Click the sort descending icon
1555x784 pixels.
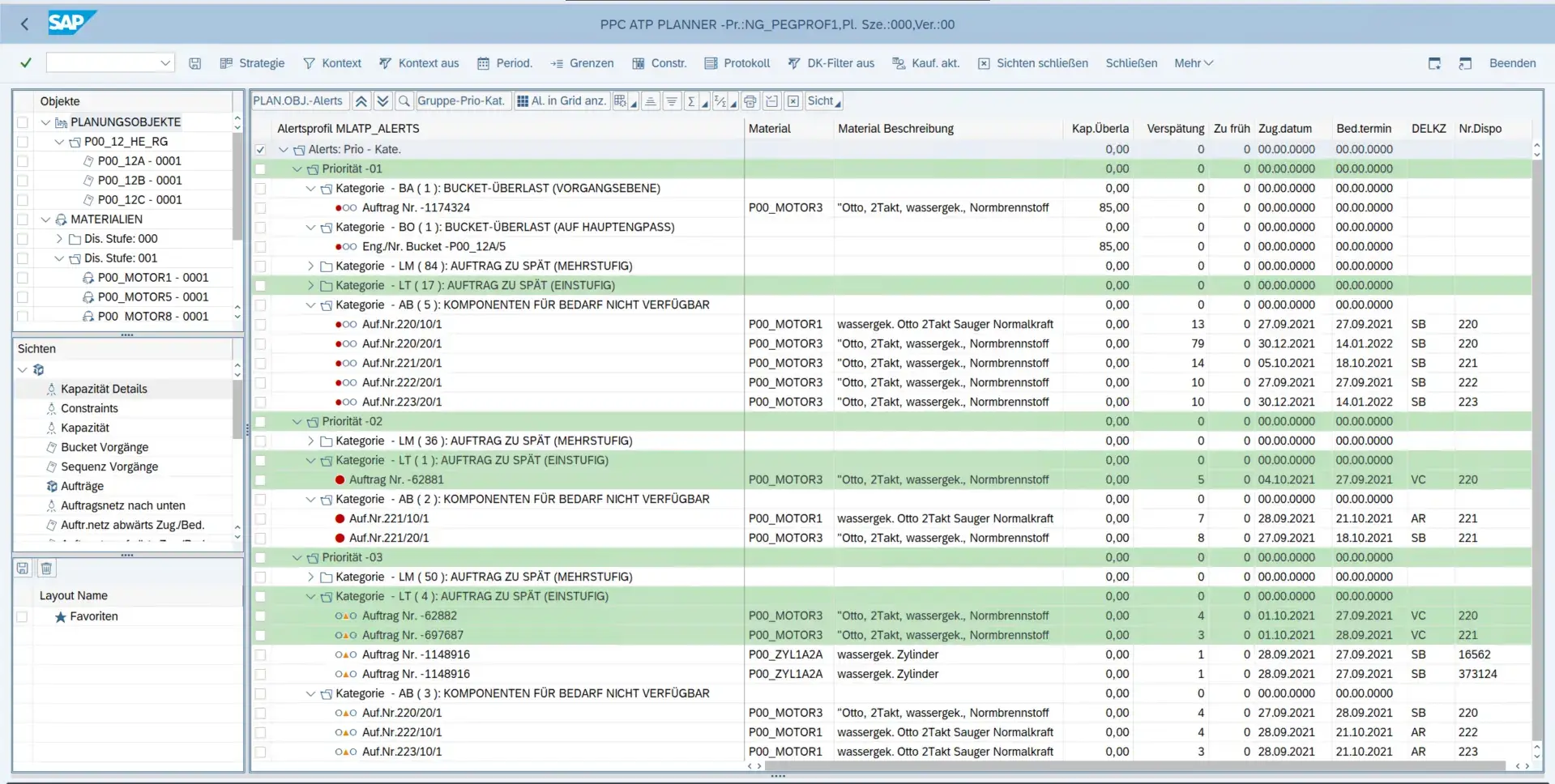point(672,101)
